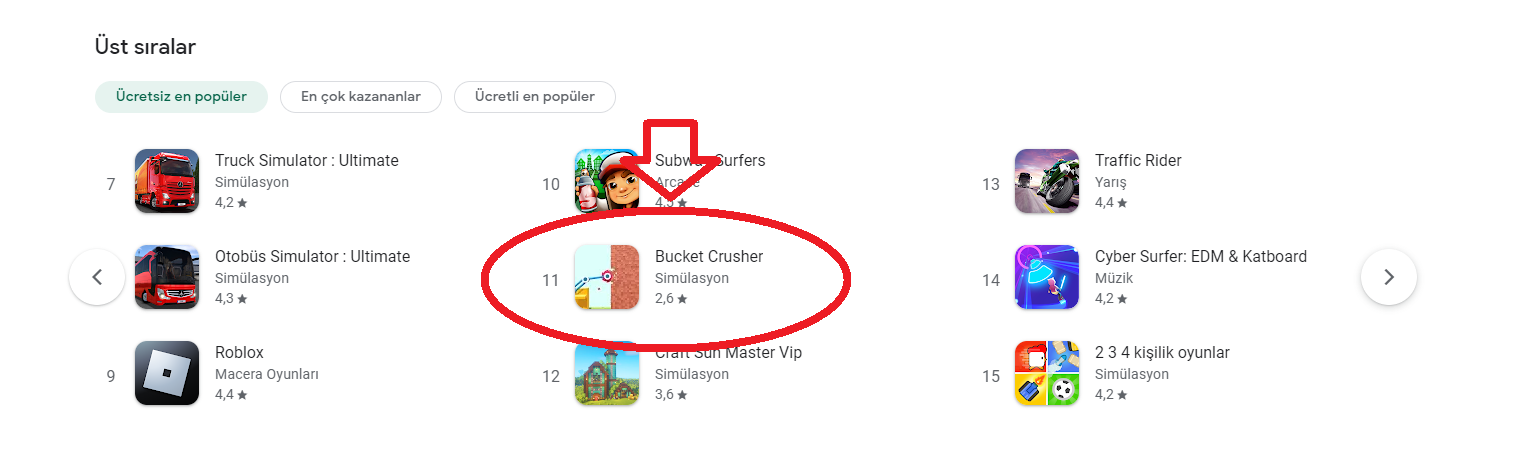This screenshot has width=1524, height=458.
Task: Open the Cyber Surfer: EDM & Katboard title
Action: click(1201, 257)
